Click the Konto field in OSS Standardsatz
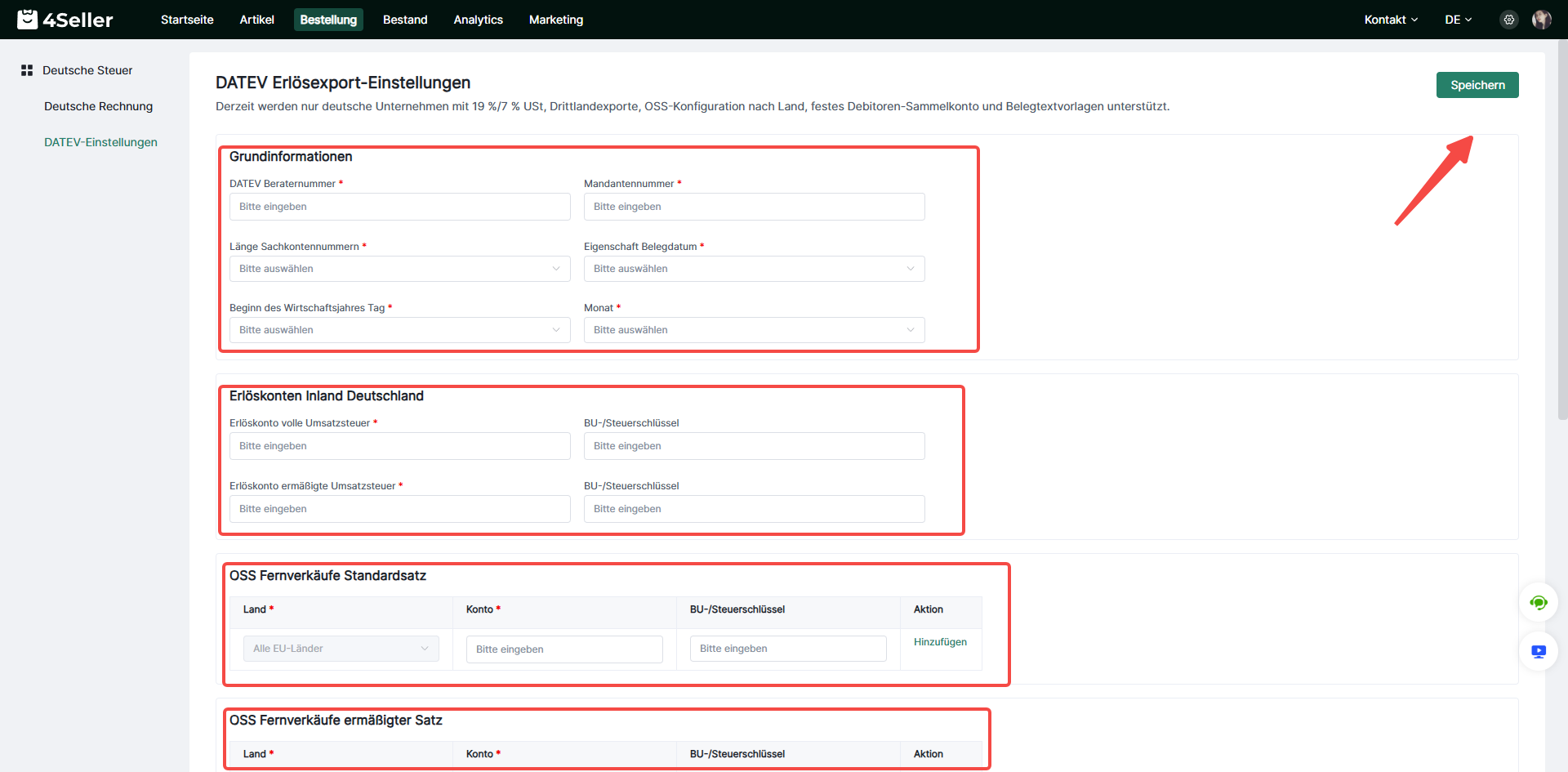 pos(564,649)
